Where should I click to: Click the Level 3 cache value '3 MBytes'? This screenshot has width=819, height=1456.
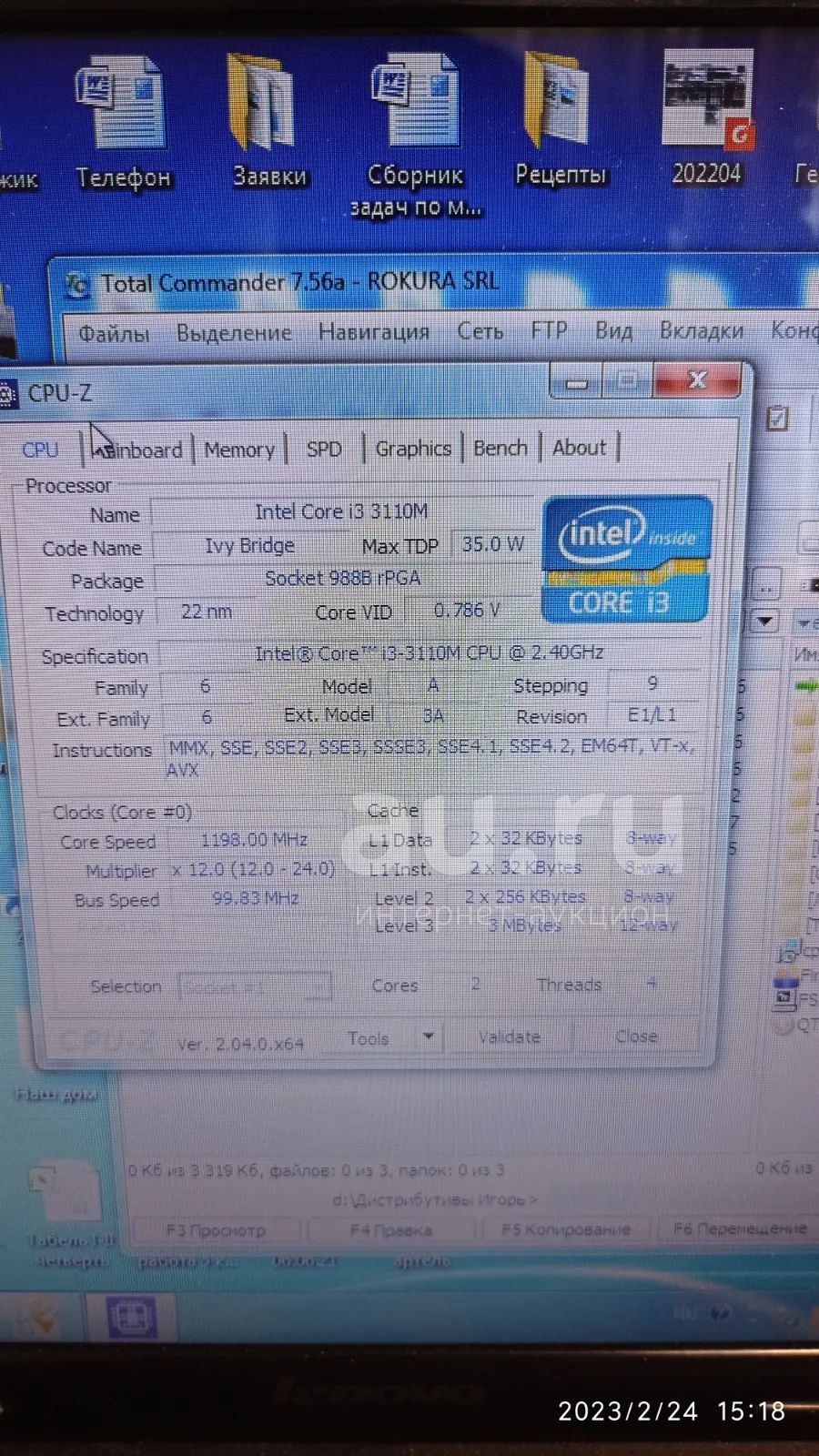[x=525, y=925]
